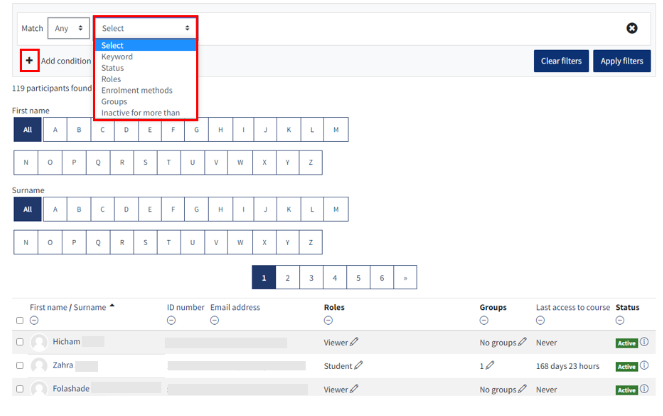The height and width of the screenshot is (416, 663).
Task: Choose Roles from the filter list
Action: pos(111,79)
